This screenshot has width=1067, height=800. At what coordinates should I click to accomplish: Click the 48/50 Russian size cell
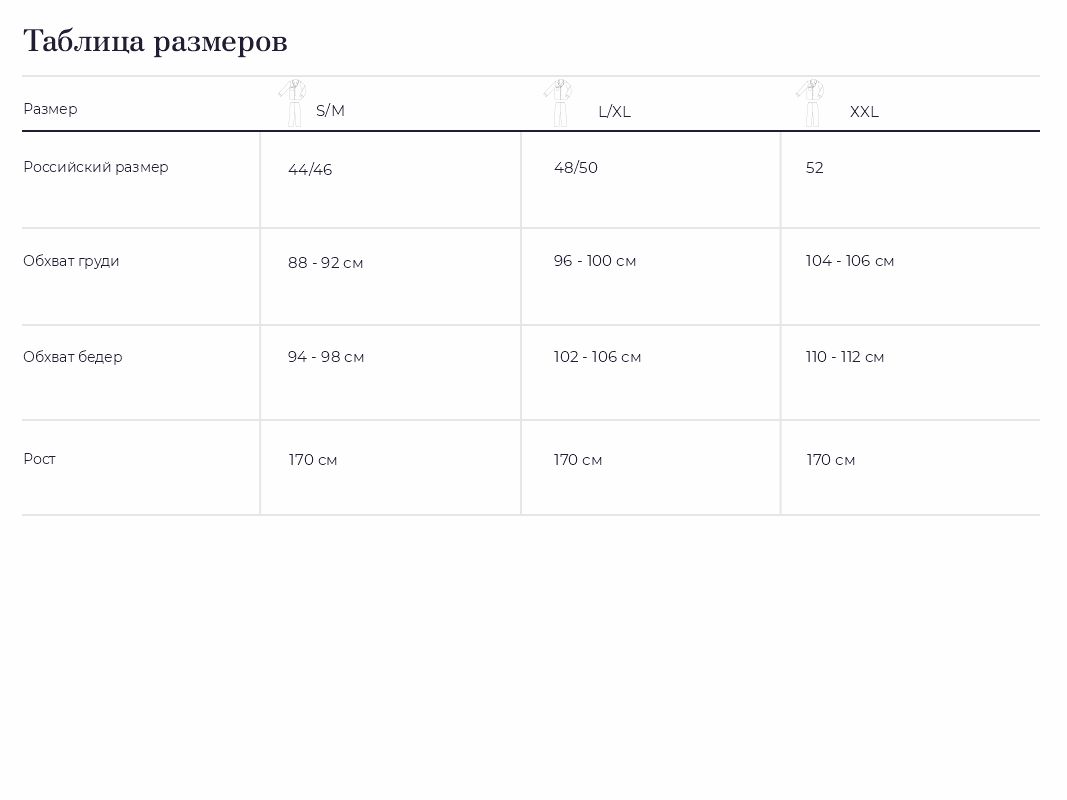coord(576,167)
